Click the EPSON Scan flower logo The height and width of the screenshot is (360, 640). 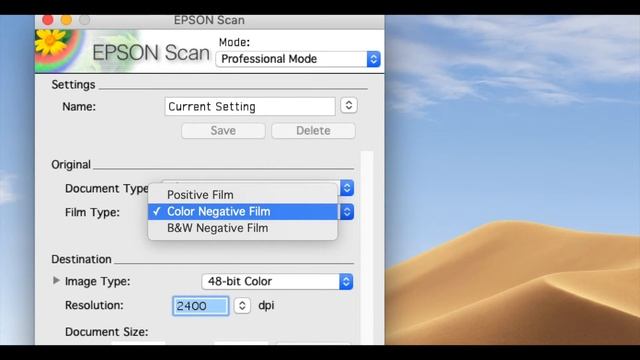51,42
